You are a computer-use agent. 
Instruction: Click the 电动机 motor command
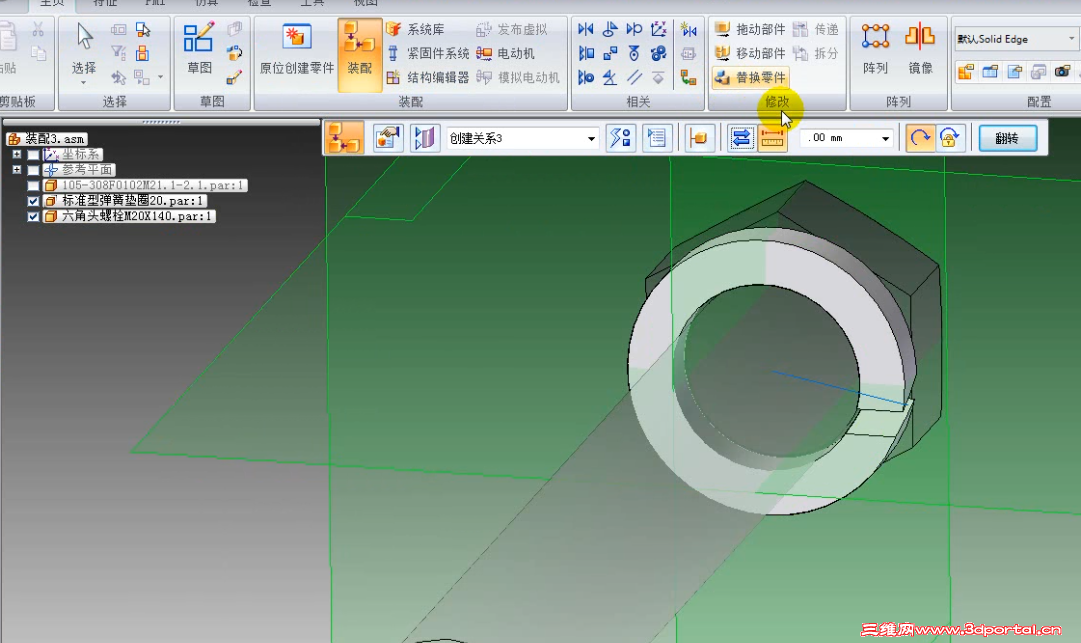tap(505, 53)
